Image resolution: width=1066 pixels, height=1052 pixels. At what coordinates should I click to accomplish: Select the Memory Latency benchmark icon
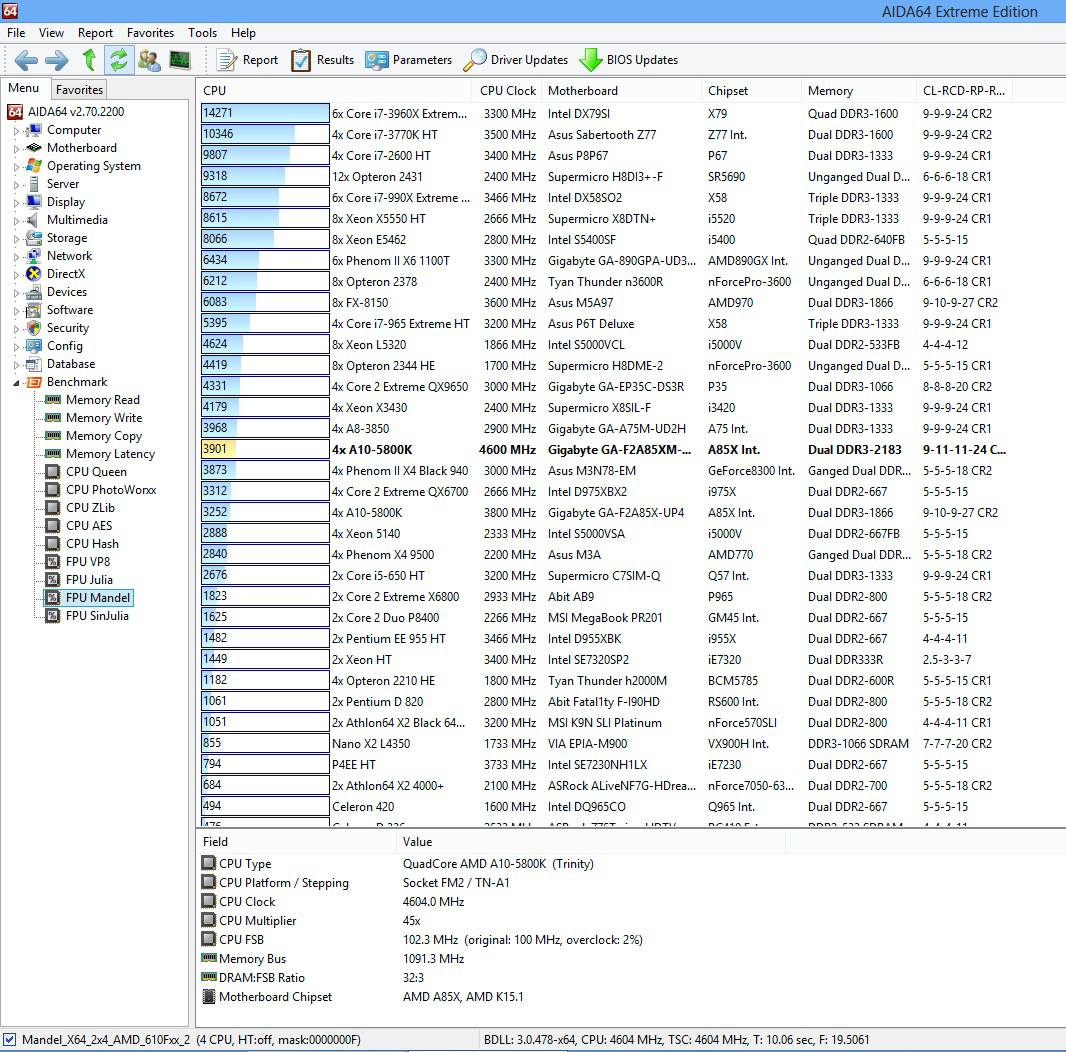[52, 454]
